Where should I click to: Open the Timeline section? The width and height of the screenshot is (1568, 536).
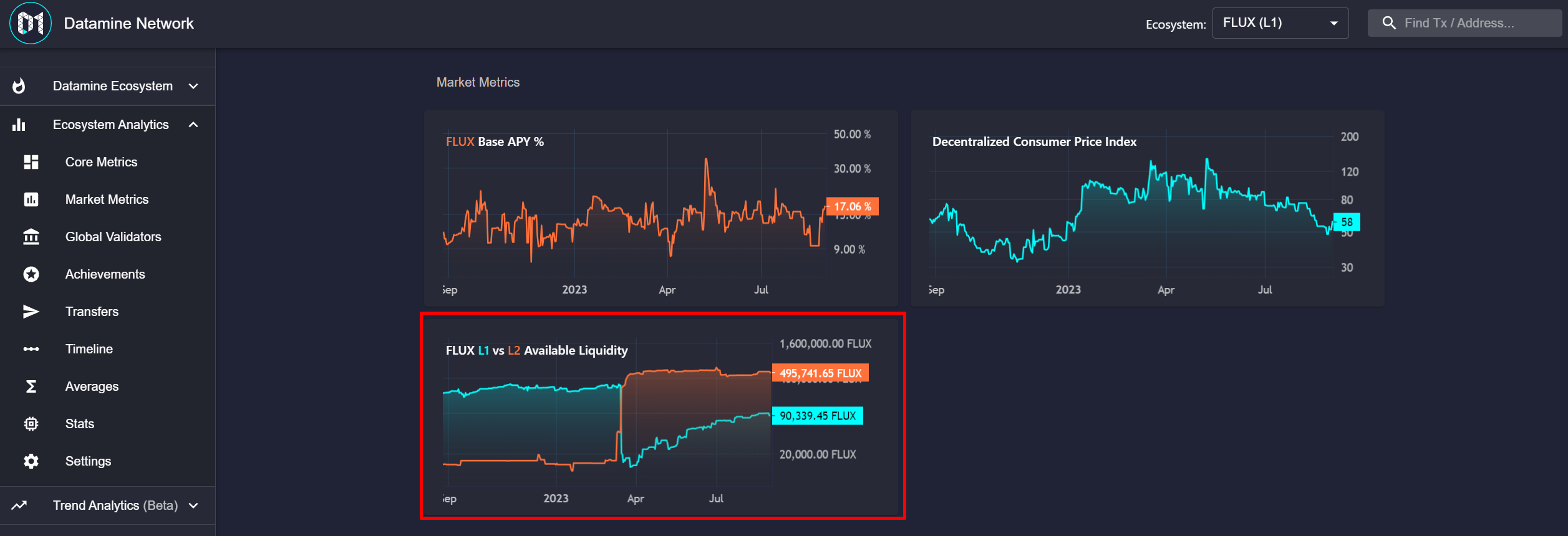89,349
